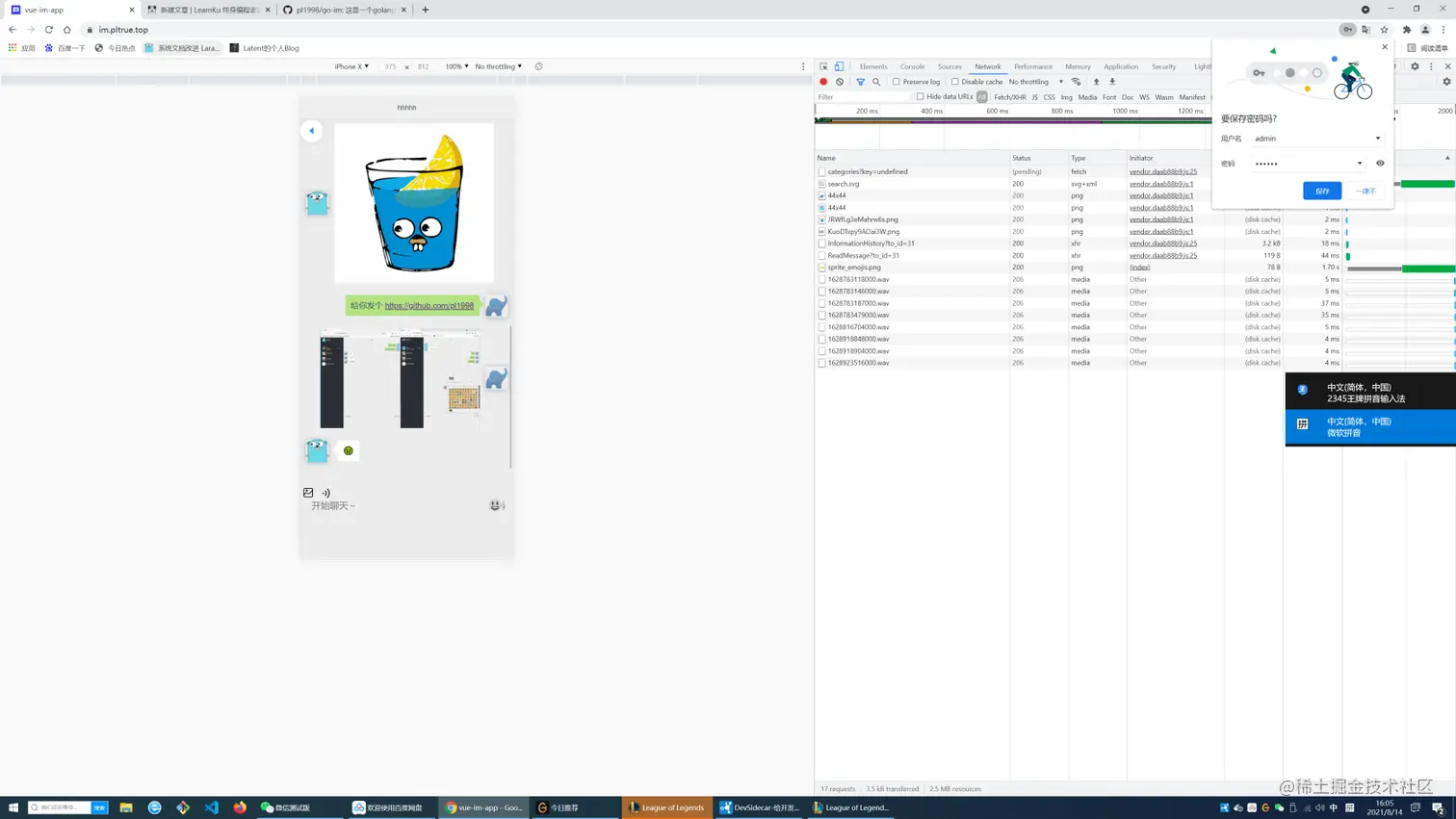Click the lemon gopher cup image in chat
The image size is (1456, 819).
tap(414, 203)
